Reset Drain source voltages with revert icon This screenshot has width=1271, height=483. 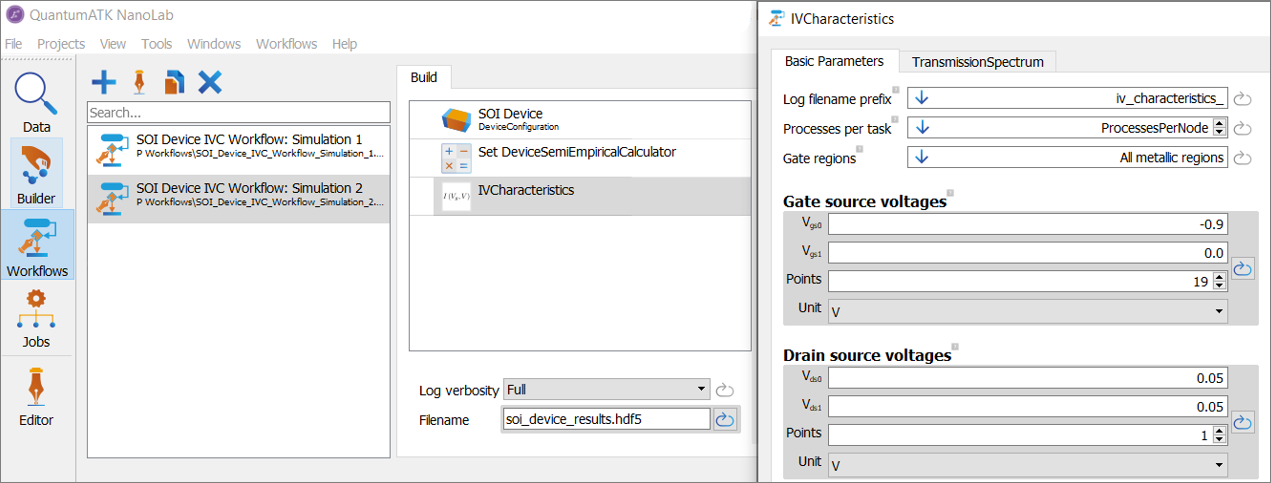(1243, 423)
